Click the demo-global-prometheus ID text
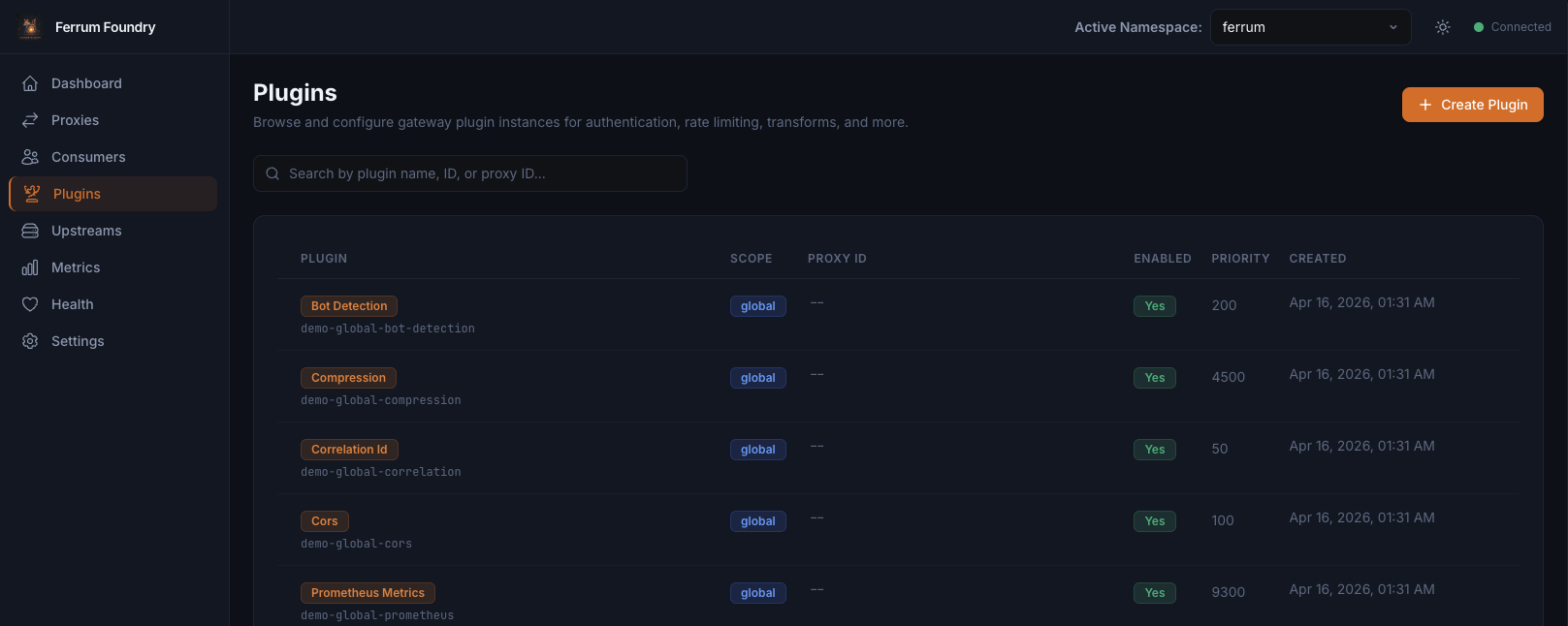The width and height of the screenshot is (1568, 626). tap(377, 615)
